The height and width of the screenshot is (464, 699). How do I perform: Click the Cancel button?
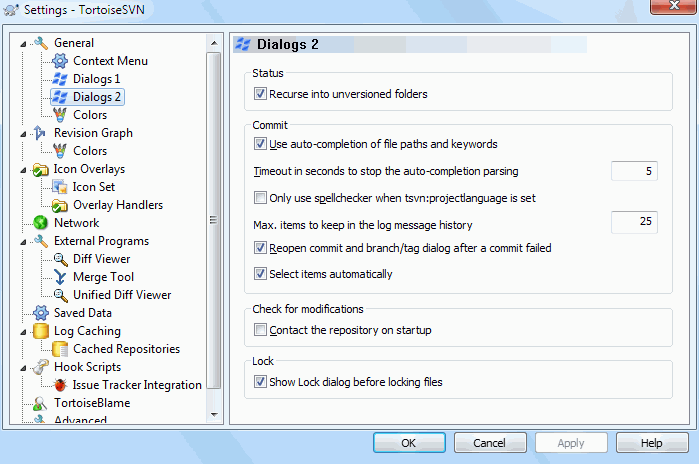point(490,443)
